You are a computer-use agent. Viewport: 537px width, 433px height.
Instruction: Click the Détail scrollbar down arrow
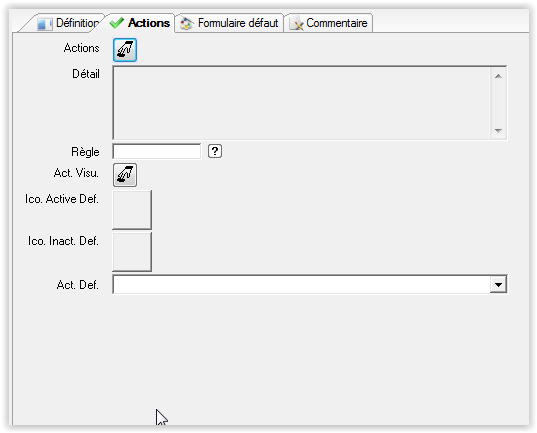coord(498,130)
